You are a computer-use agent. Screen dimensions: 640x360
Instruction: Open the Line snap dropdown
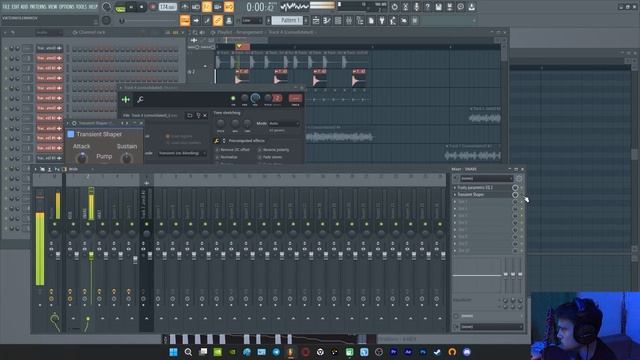252,20
